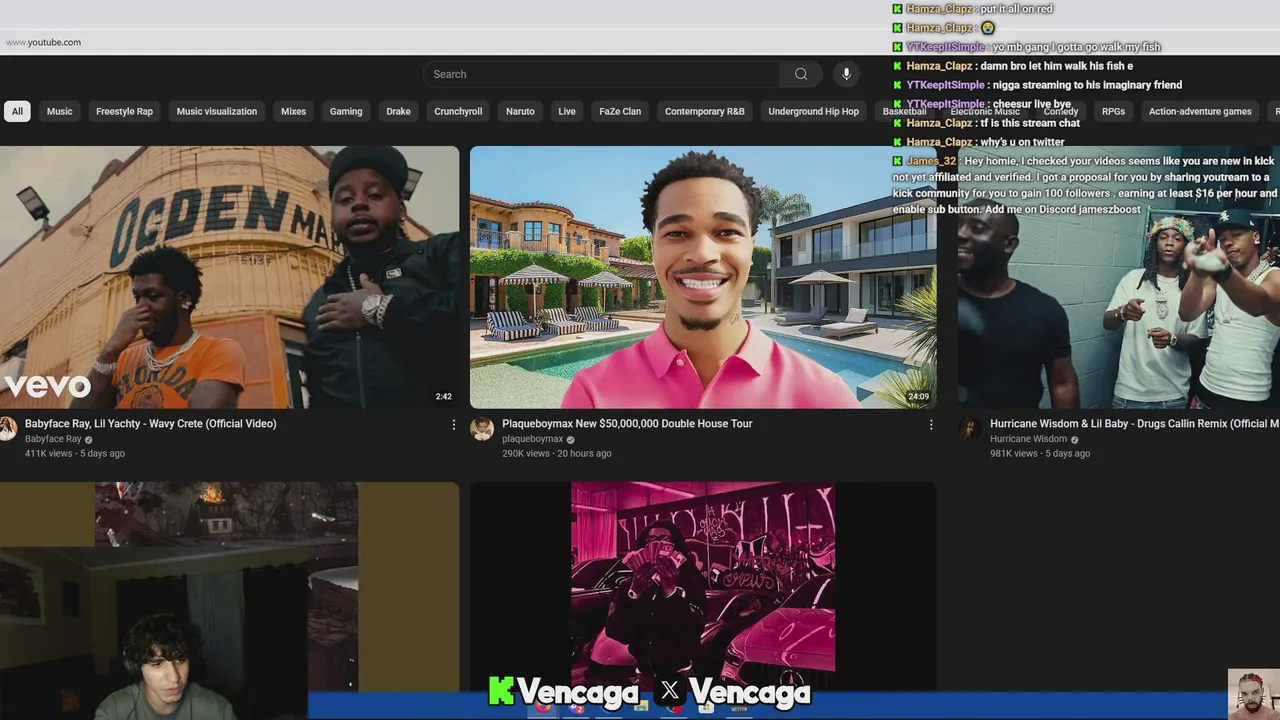Filter feed by Drake chip
This screenshot has width=1280, height=720.
[398, 112]
